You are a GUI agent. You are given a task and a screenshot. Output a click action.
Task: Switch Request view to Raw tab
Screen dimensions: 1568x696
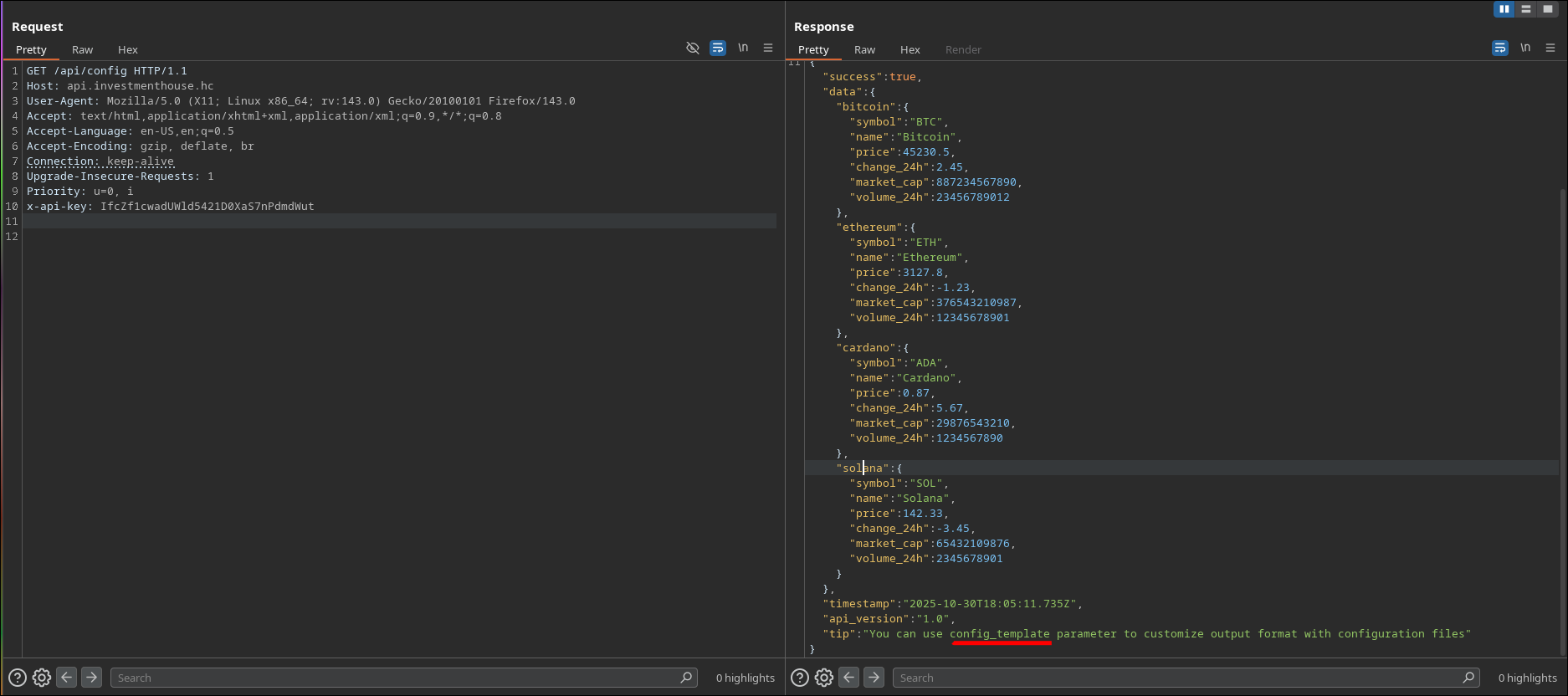82,50
